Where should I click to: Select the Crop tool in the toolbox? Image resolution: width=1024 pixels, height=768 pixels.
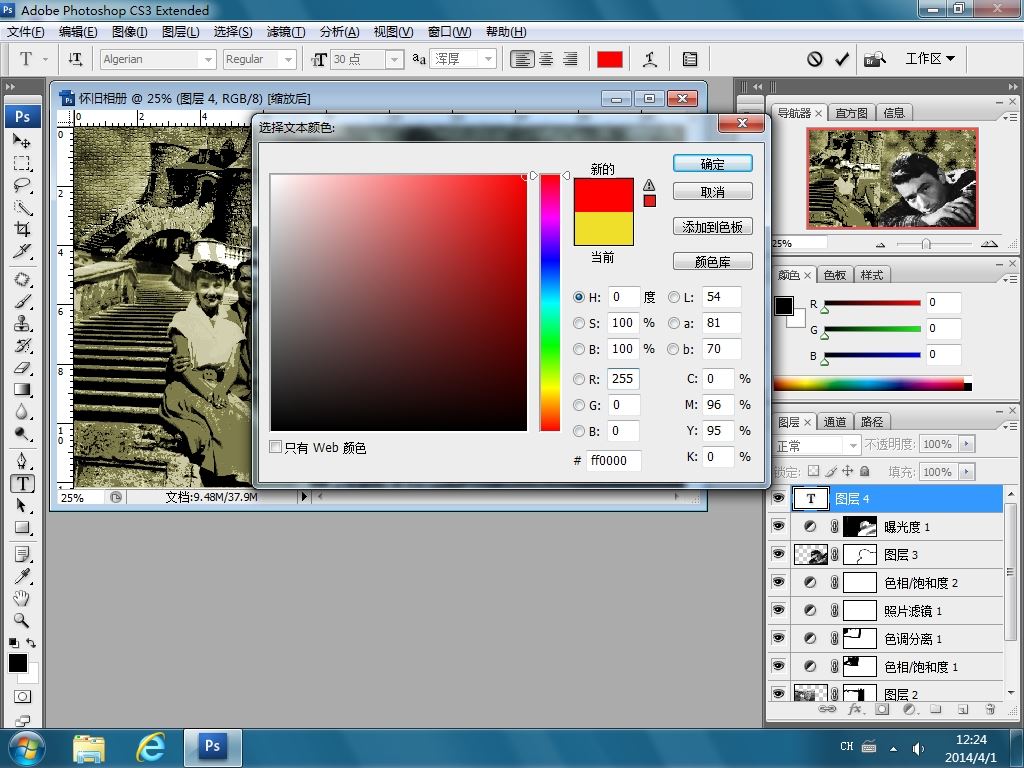click(x=22, y=230)
